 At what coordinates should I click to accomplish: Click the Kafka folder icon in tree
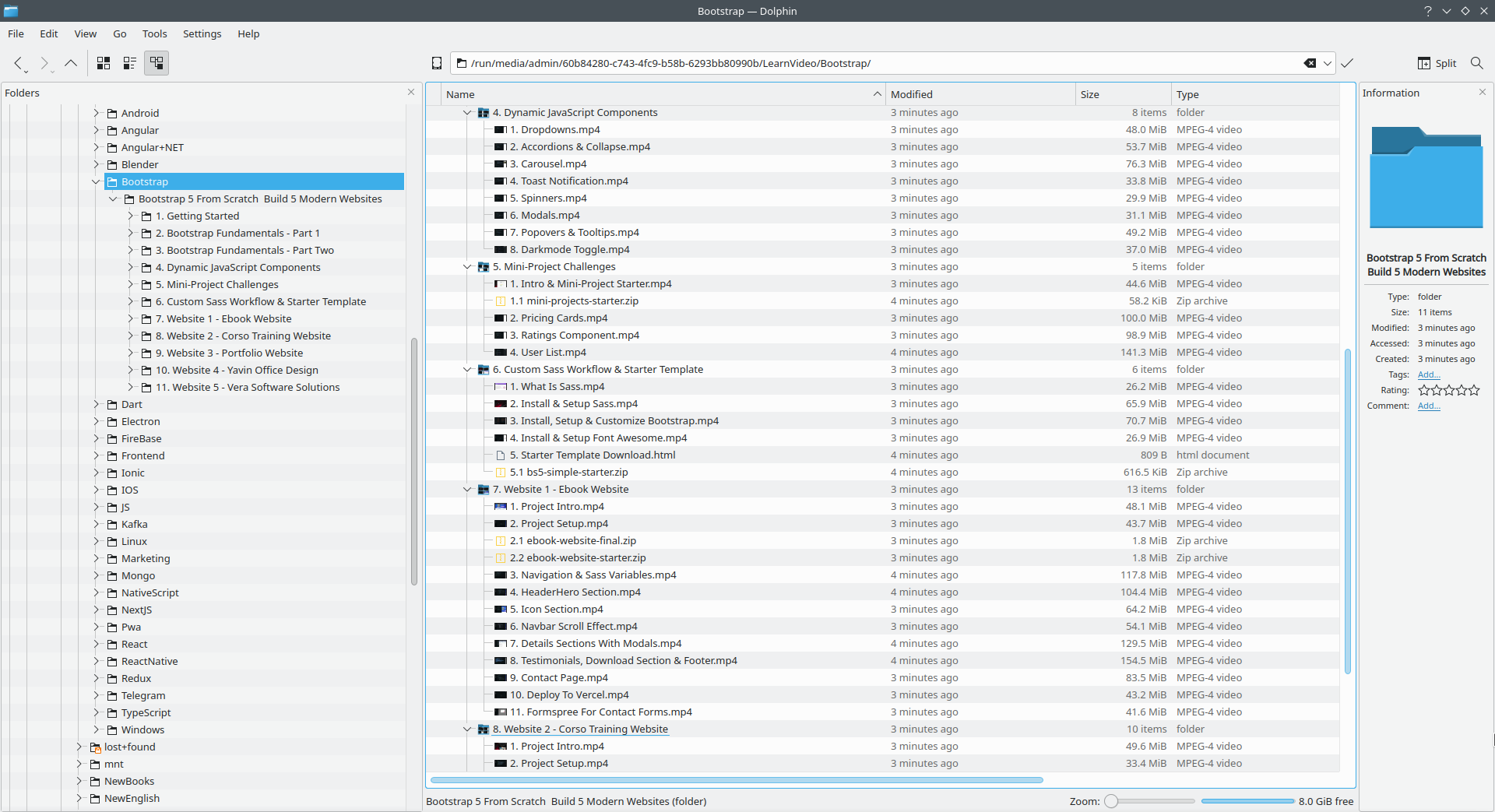tap(112, 524)
